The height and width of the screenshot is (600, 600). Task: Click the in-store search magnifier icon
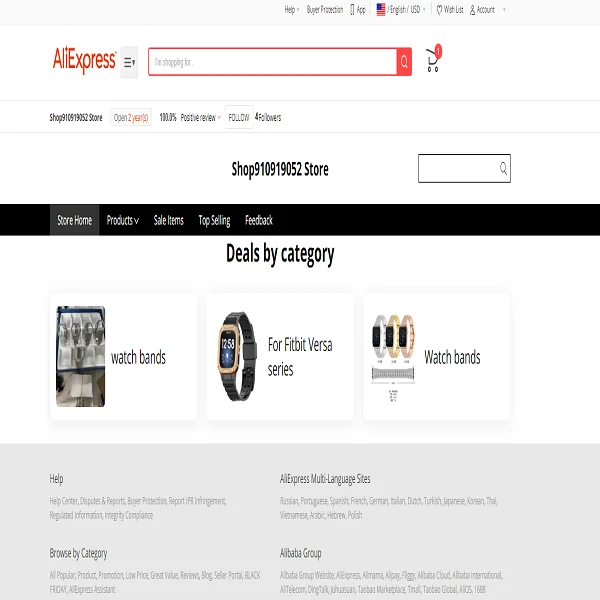coord(503,168)
